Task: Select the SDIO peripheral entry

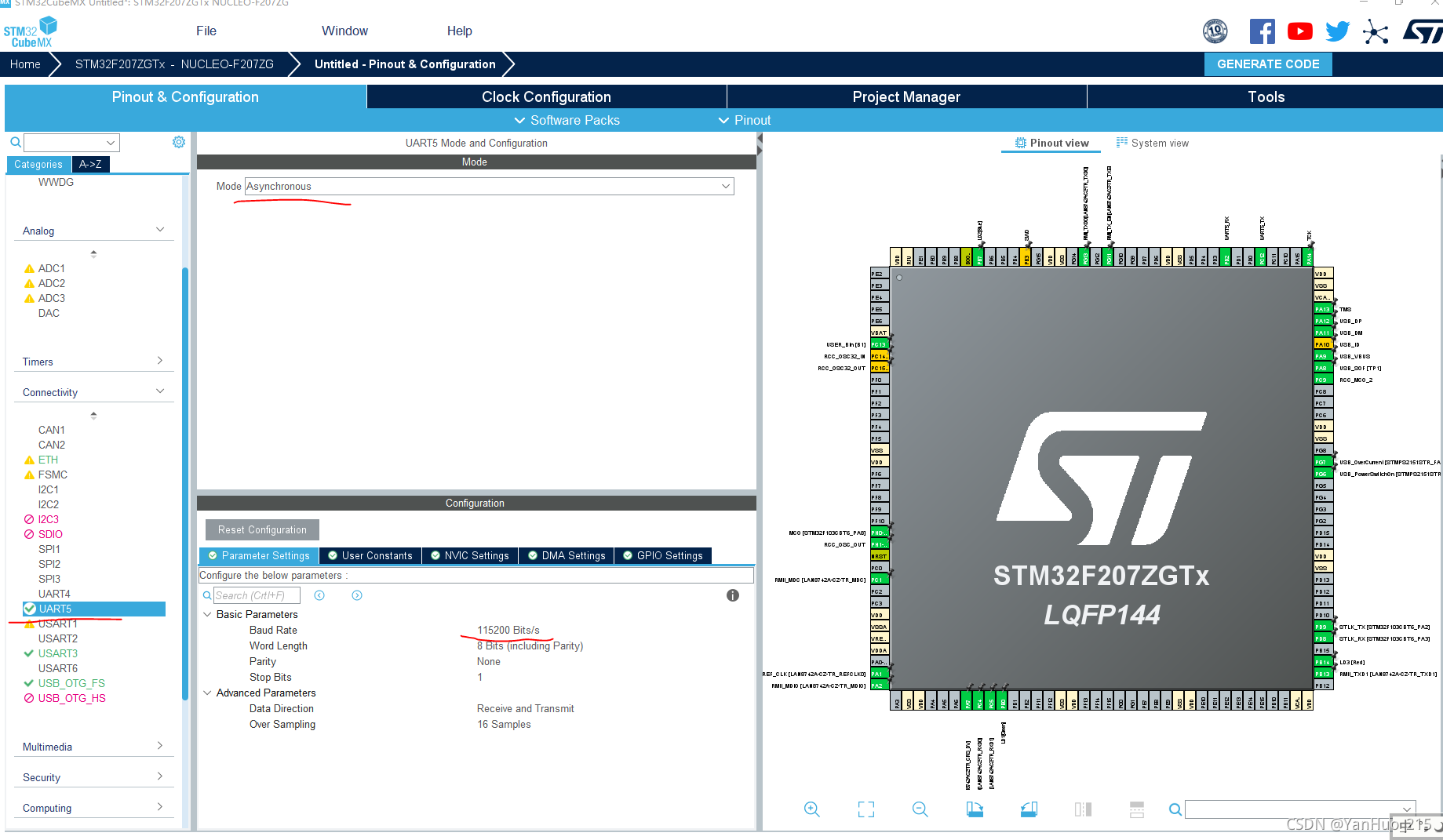Action: tap(50, 534)
